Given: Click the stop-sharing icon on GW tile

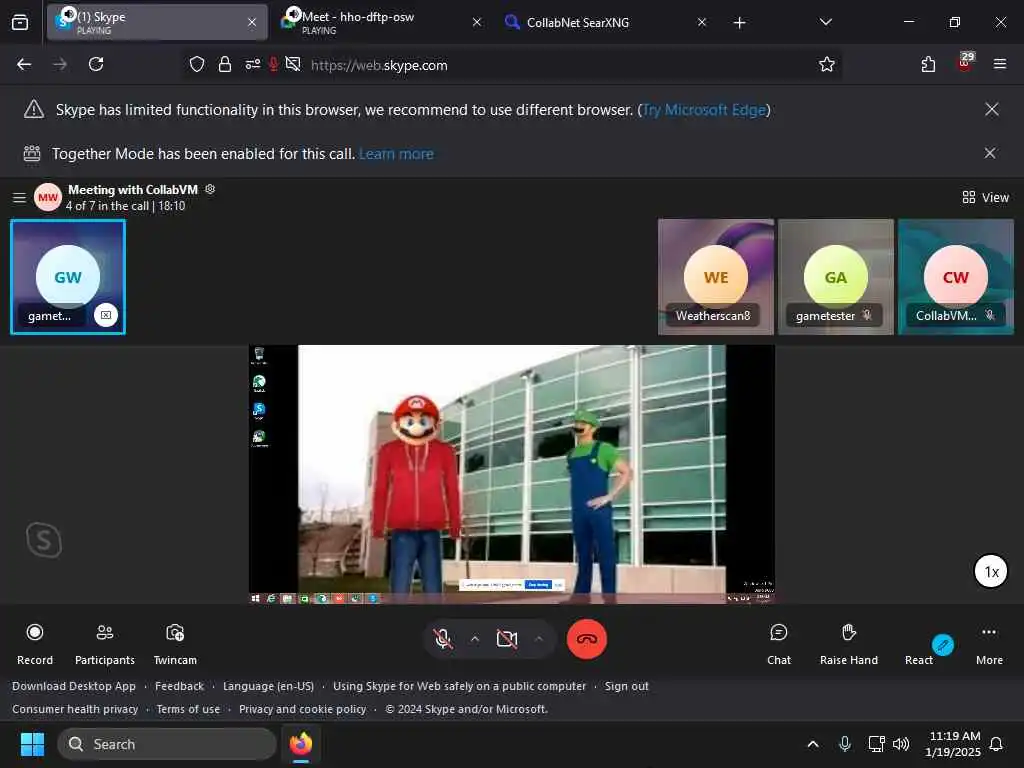Looking at the screenshot, I should pyautogui.click(x=106, y=315).
